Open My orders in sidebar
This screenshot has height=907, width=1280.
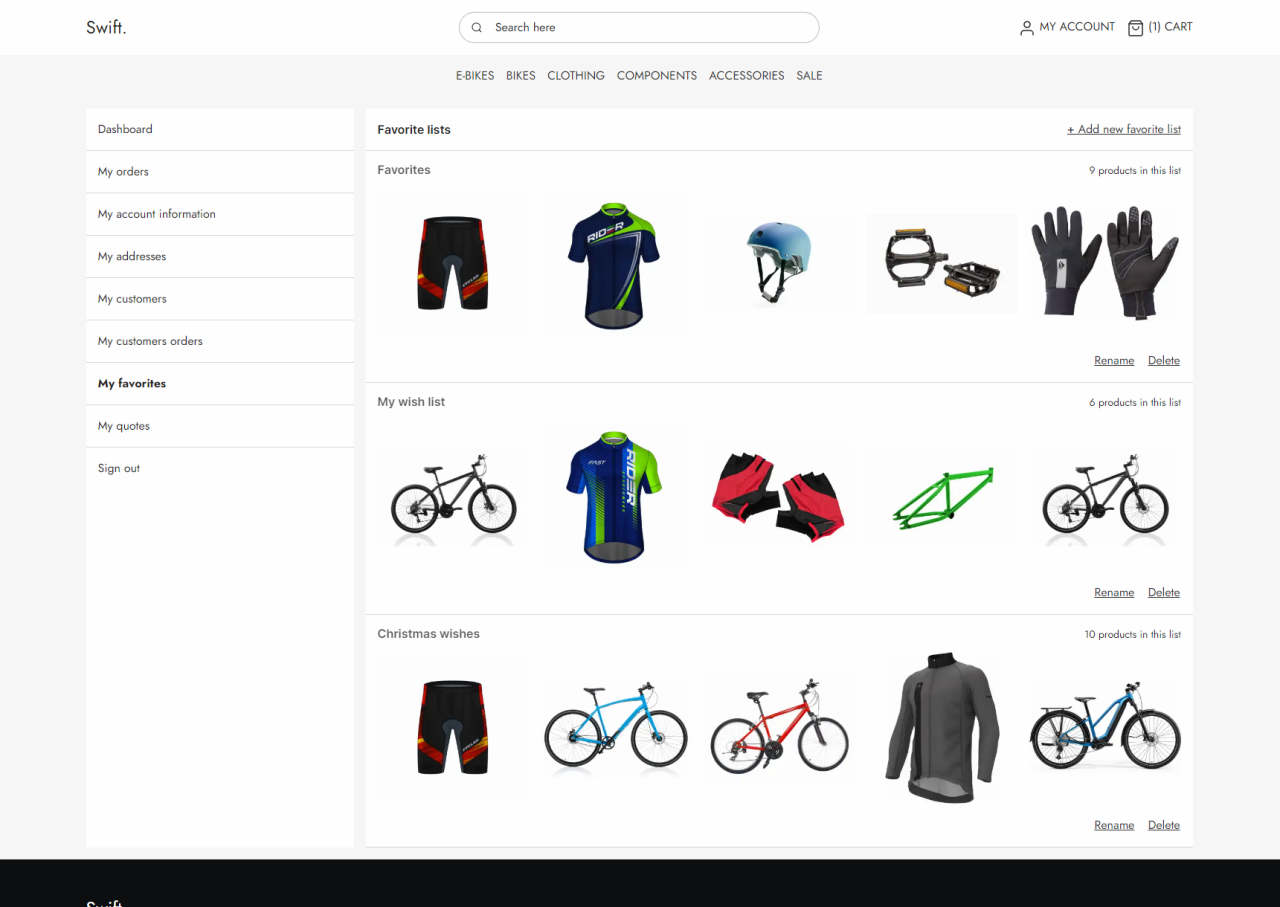click(x=123, y=172)
